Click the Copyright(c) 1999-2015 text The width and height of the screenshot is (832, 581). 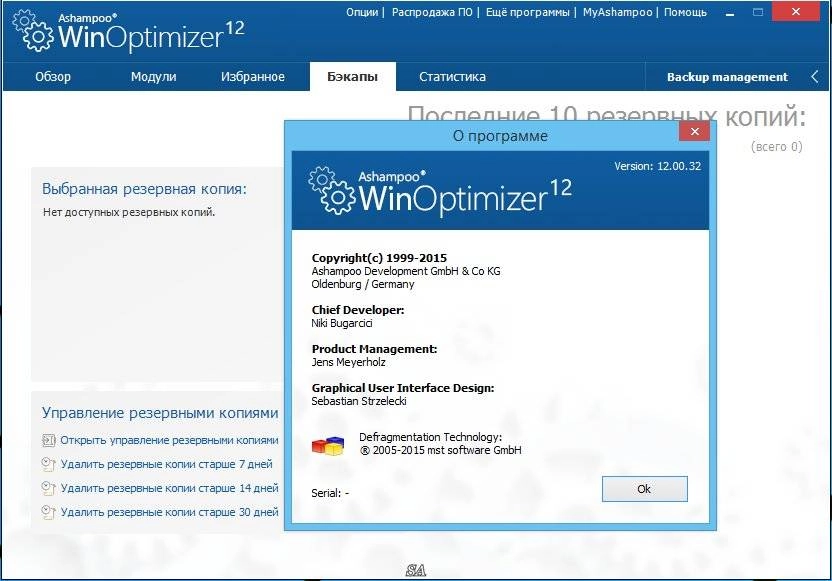point(379,258)
